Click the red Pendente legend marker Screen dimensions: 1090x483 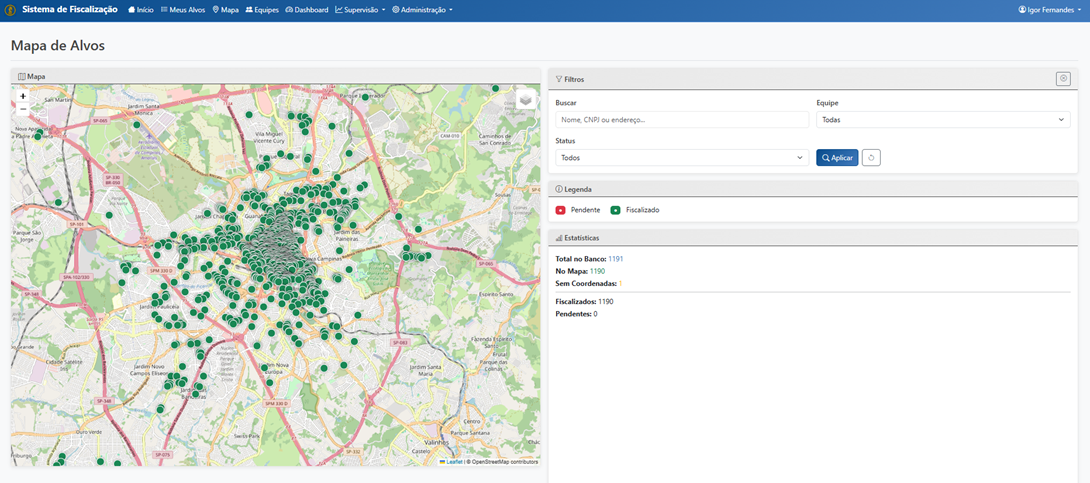click(561, 210)
